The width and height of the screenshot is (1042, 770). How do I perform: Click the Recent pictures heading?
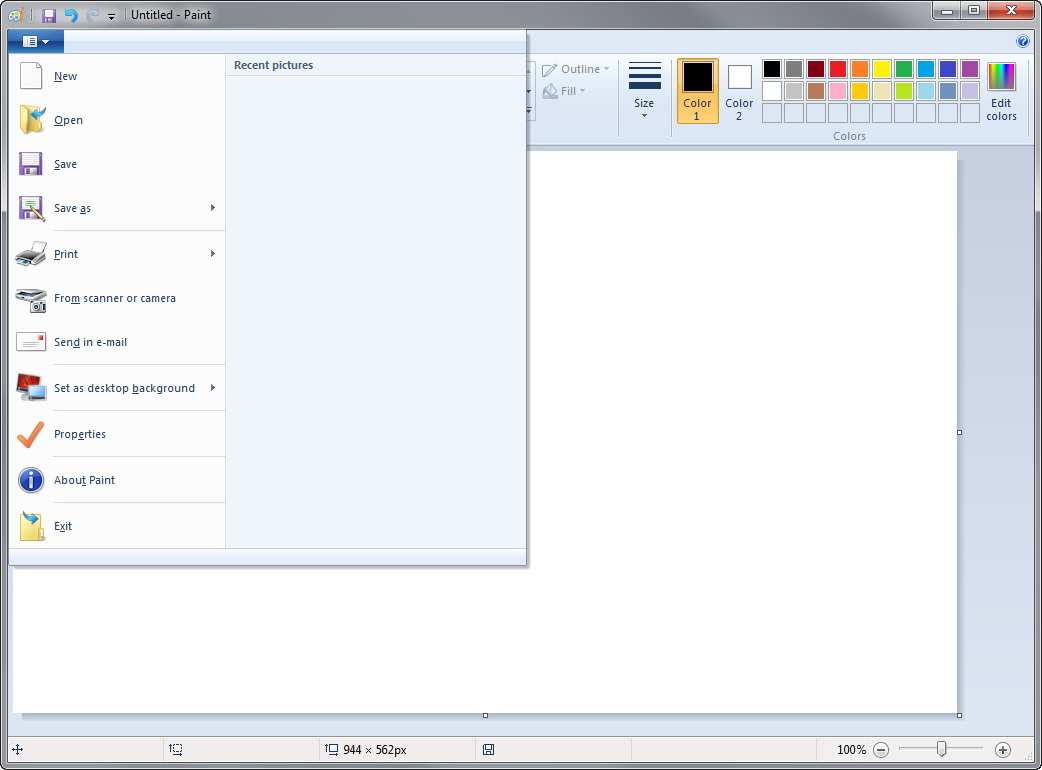273,65
